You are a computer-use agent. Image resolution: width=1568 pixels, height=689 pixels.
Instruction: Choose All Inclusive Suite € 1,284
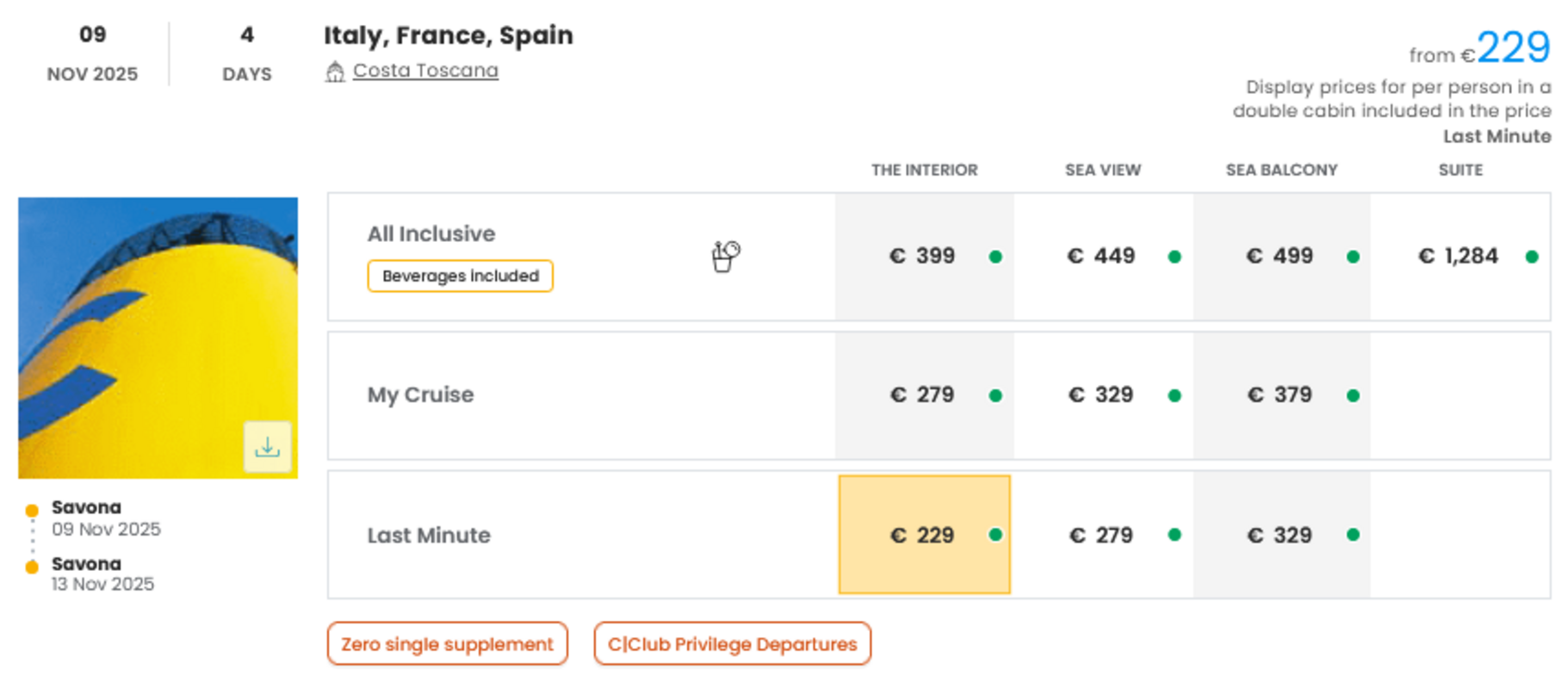(1460, 257)
